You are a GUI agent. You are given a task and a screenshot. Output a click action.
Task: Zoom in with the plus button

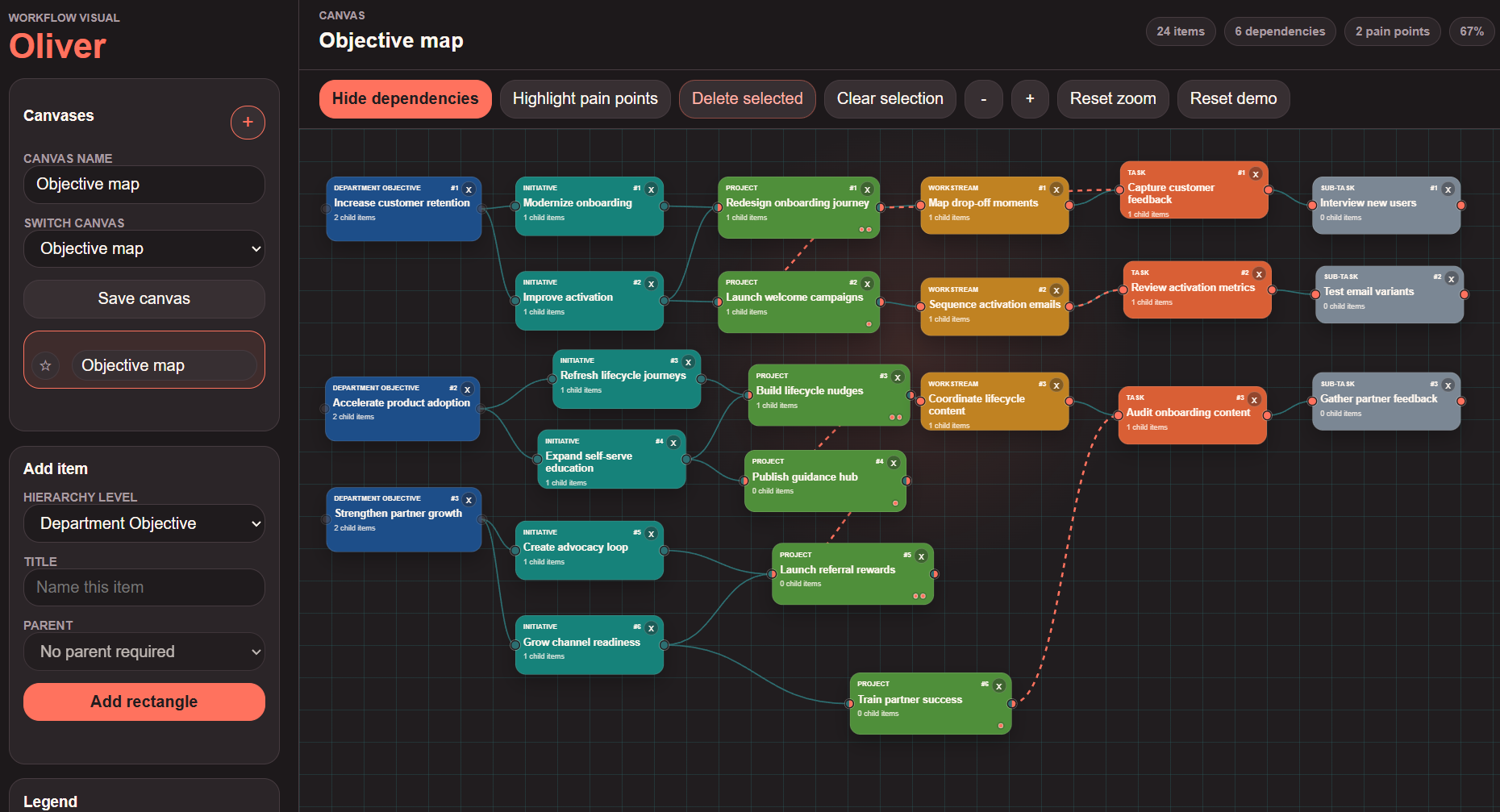(x=1030, y=99)
